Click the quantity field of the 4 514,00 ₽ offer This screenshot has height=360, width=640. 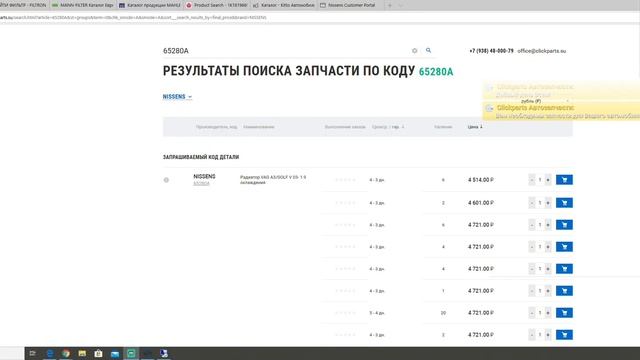540,180
